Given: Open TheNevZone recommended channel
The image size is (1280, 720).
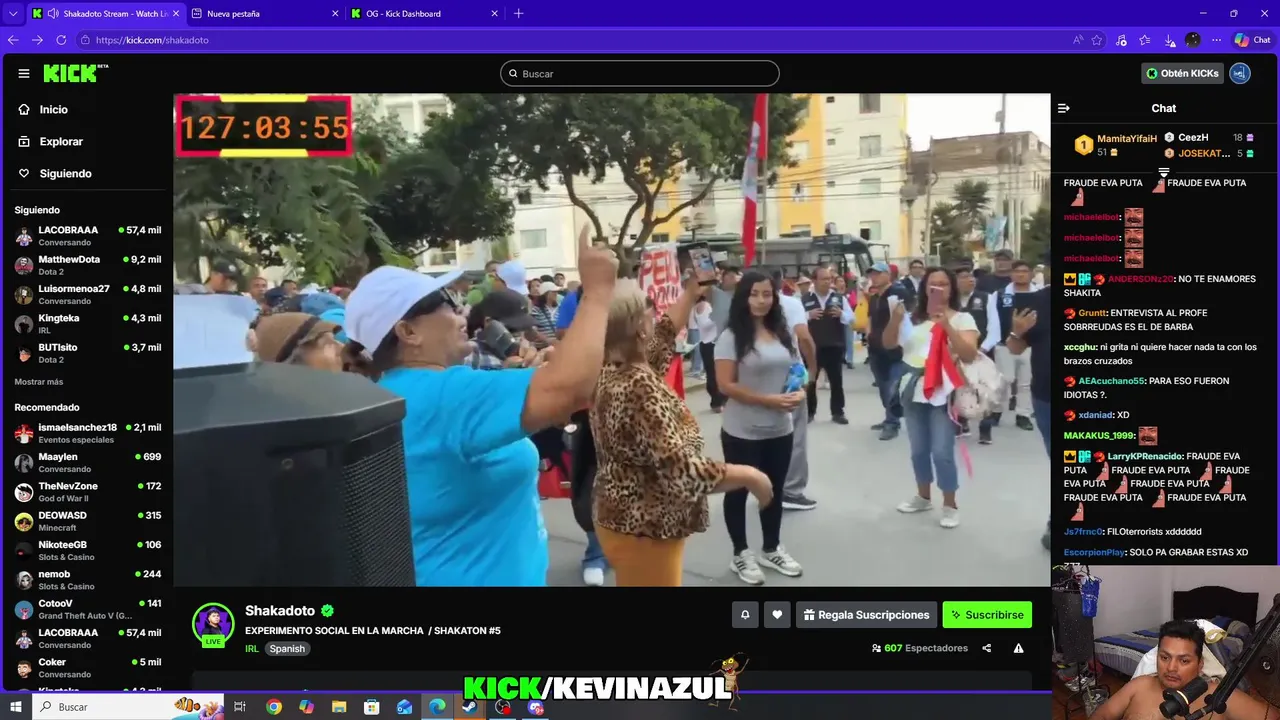Looking at the screenshot, I should (88, 492).
